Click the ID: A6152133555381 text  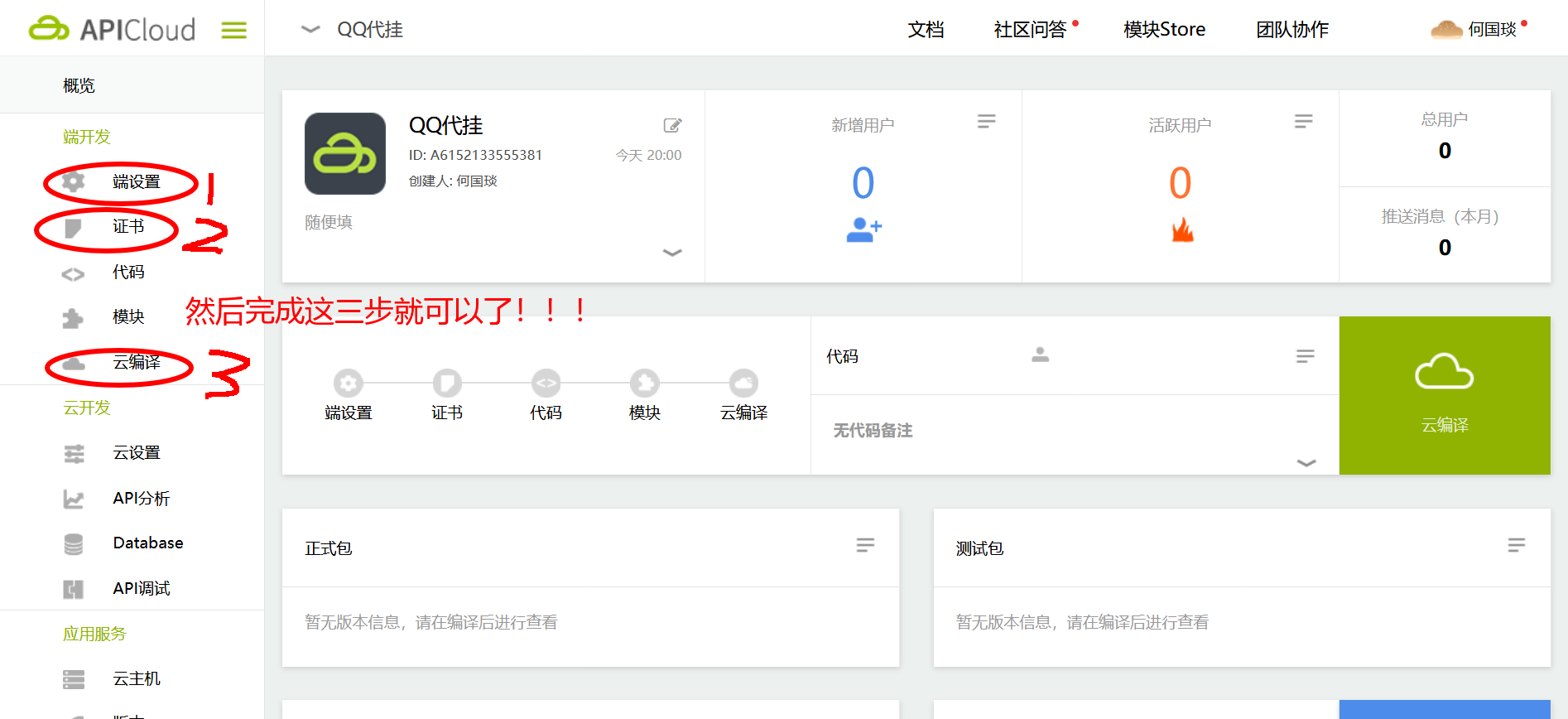pyautogui.click(x=475, y=155)
